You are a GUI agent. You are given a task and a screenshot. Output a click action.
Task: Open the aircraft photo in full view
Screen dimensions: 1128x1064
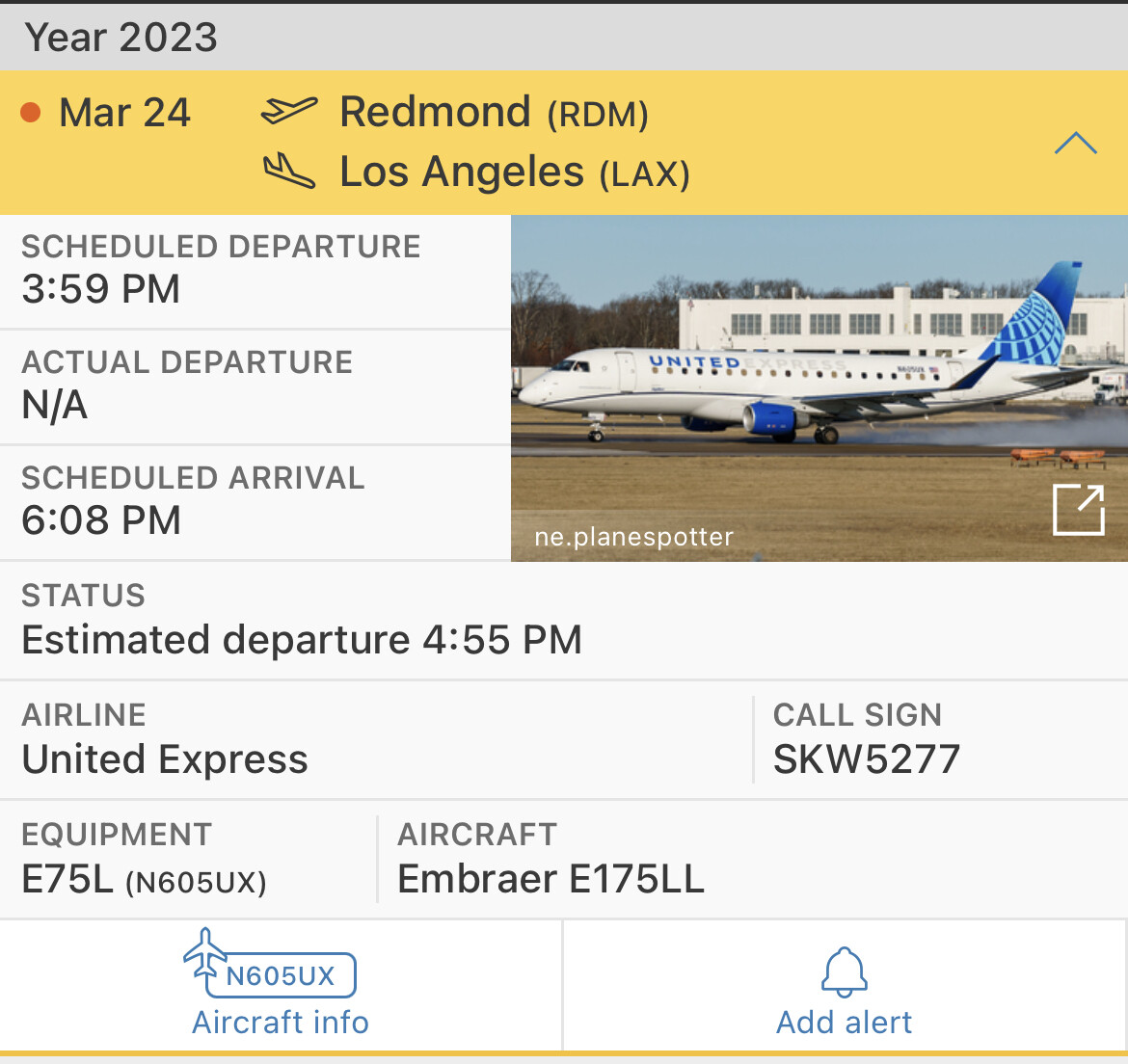(1078, 510)
